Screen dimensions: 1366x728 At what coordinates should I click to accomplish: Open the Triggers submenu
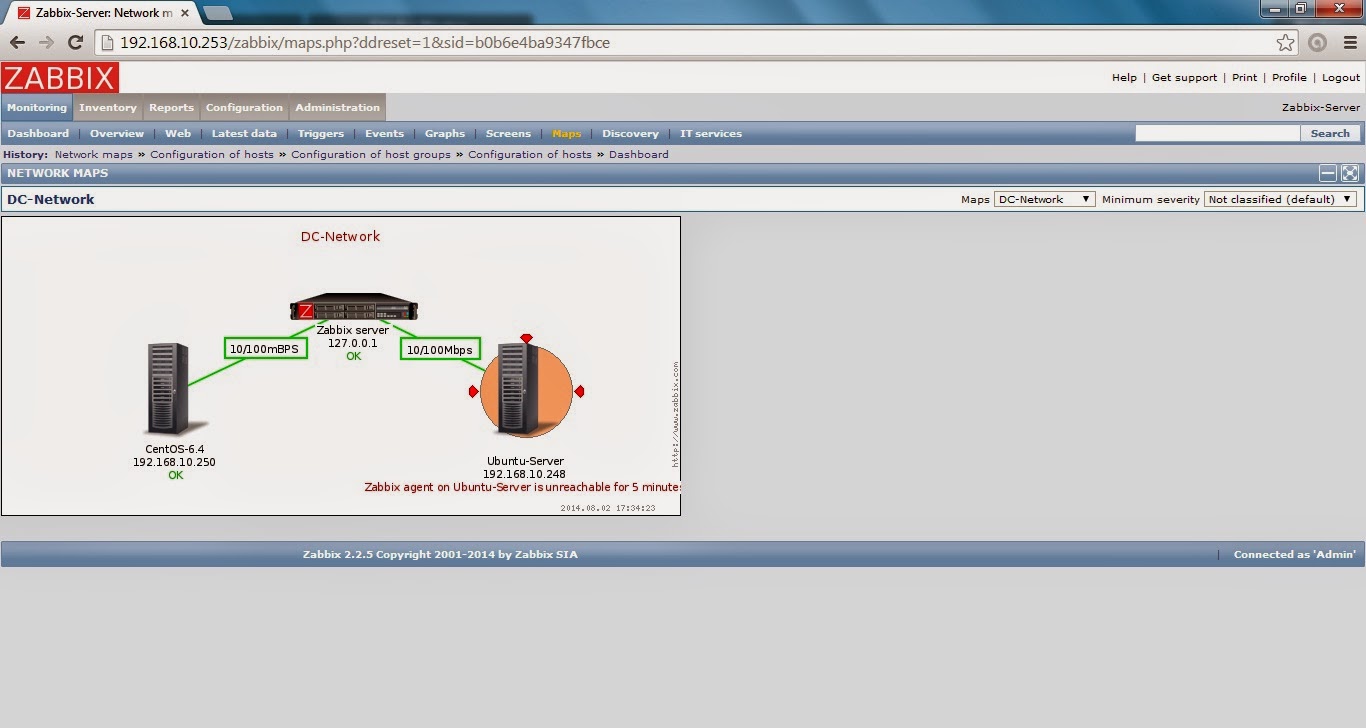(x=320, y=134)
